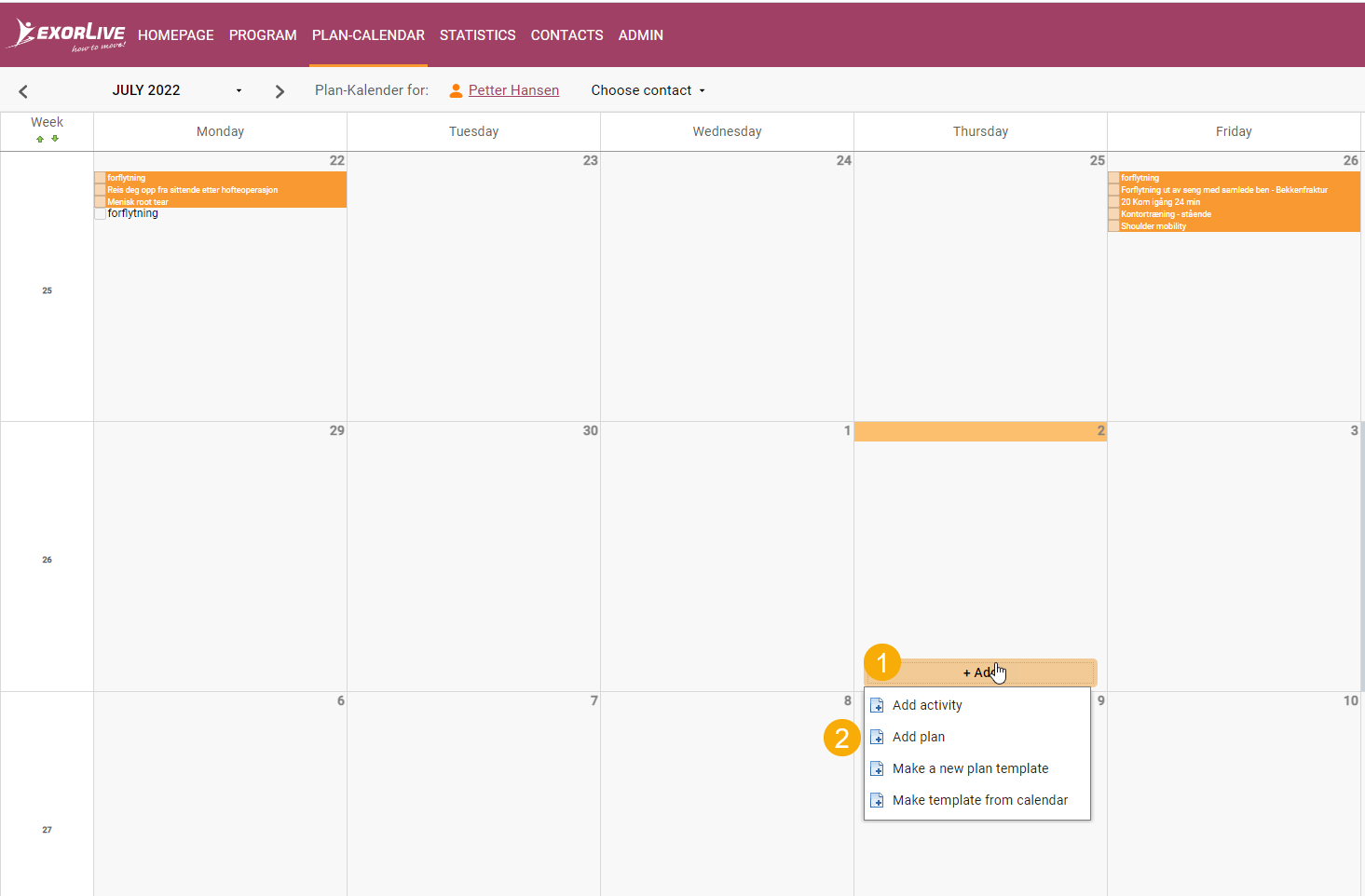Go to the previous month arrow
This screenshot has width=1365, height=896.
[x=23, y=91]
